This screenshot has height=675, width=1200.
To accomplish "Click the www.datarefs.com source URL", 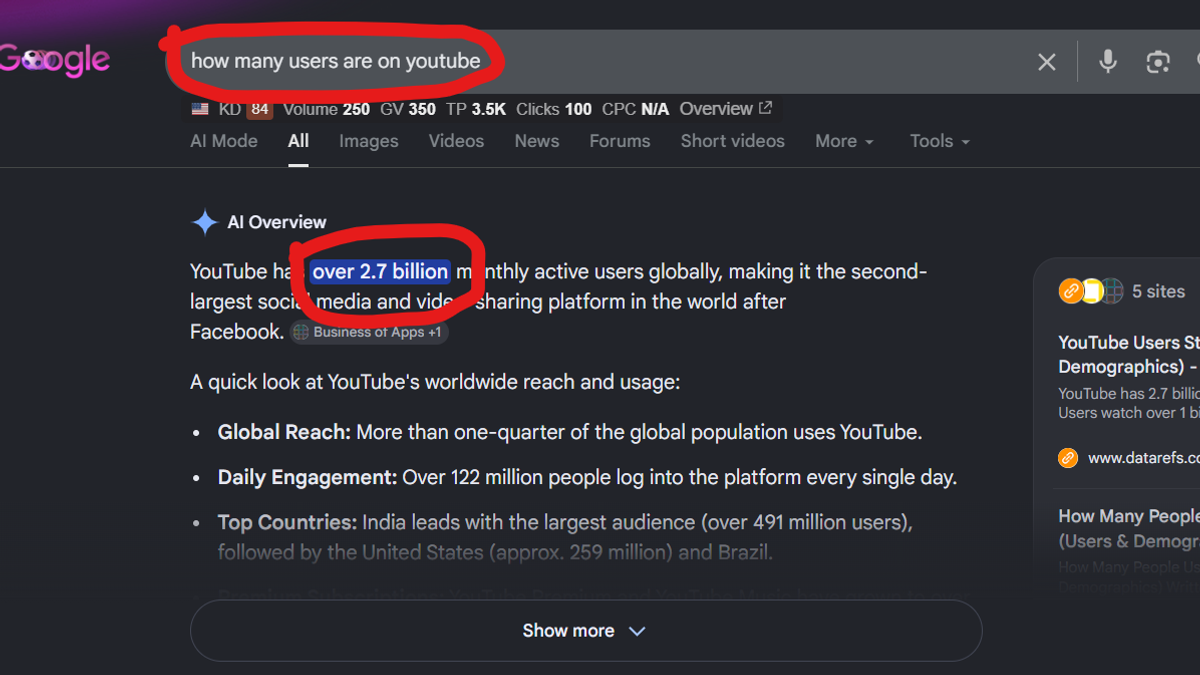I will coord(1143,458).
